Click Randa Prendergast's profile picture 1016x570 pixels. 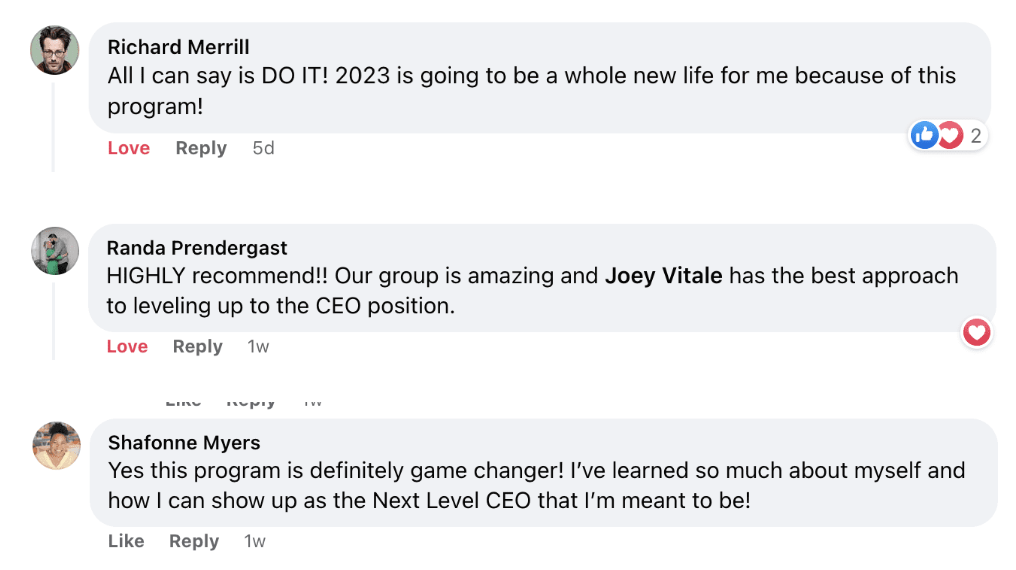tap(55, 251)
